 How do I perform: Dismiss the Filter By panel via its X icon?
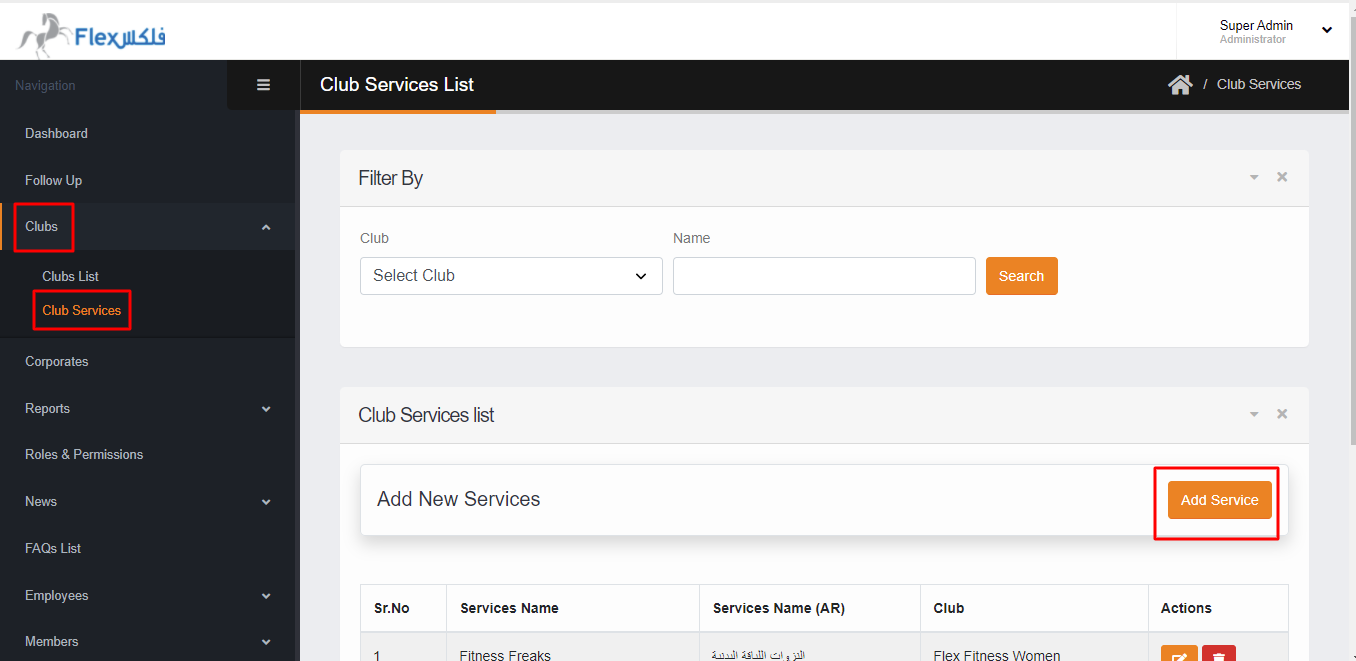(1281, 176)
